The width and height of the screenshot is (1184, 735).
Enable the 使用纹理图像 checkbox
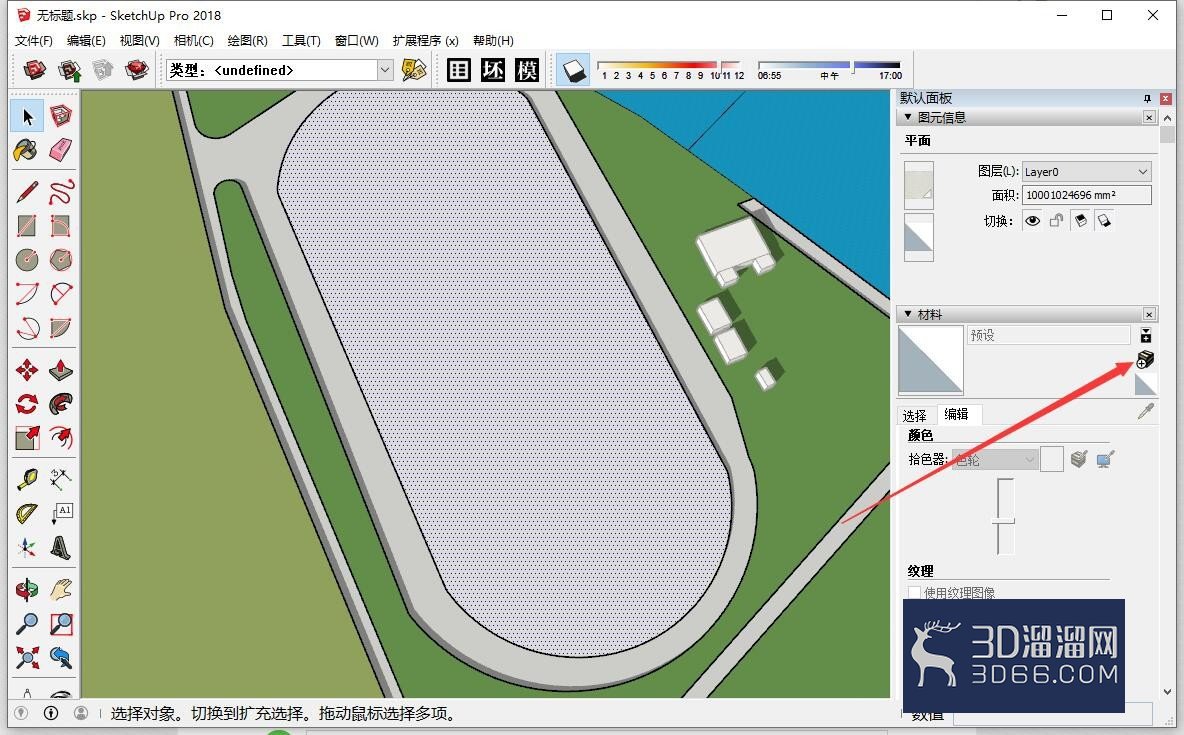(x=914, y=593)
